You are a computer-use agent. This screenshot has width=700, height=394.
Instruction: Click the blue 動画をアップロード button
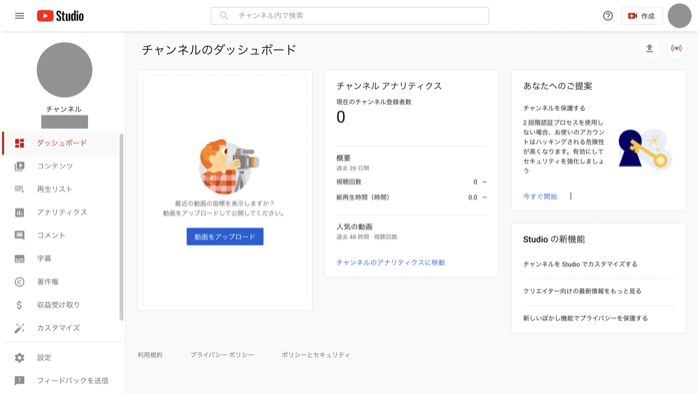(x=225, y=236)
